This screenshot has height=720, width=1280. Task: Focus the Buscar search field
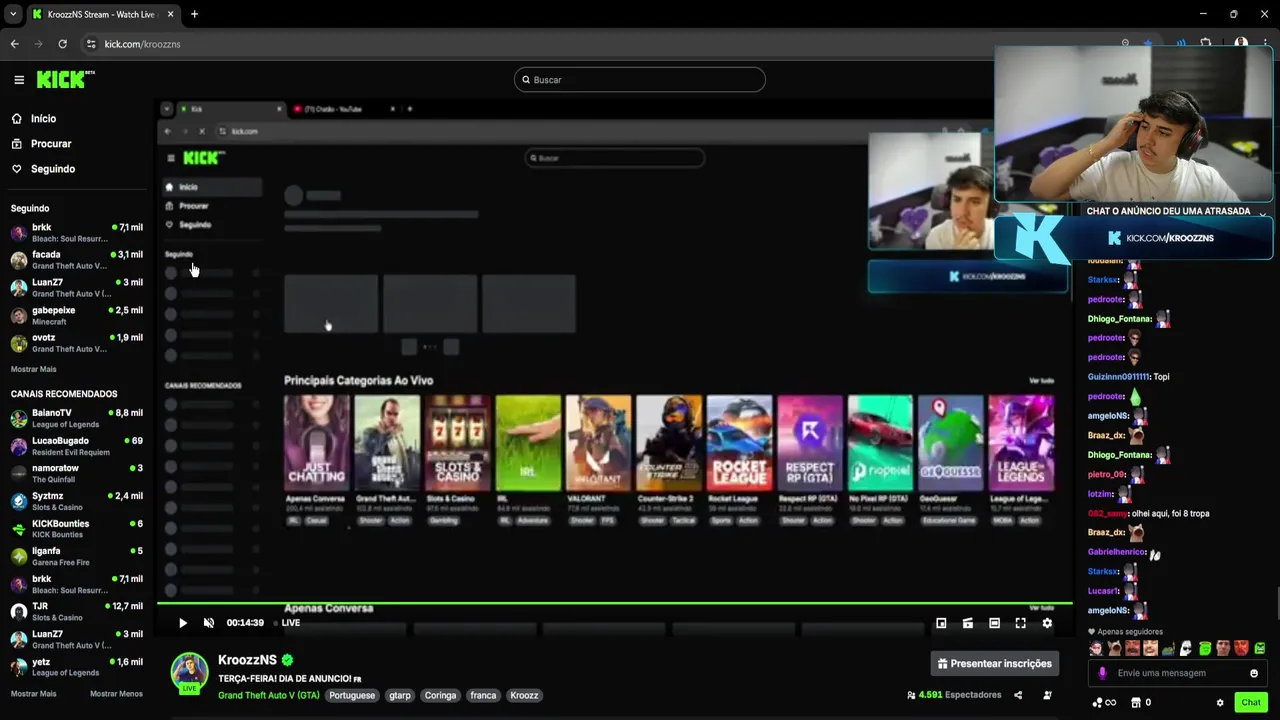pyautogui.click(x=640, y=80)
